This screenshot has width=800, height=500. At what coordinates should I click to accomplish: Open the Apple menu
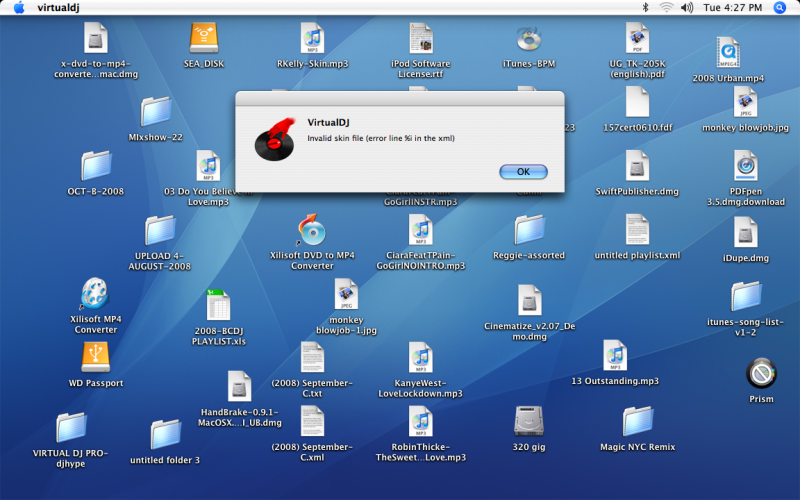pyautogui.click(x=18, y=7)
